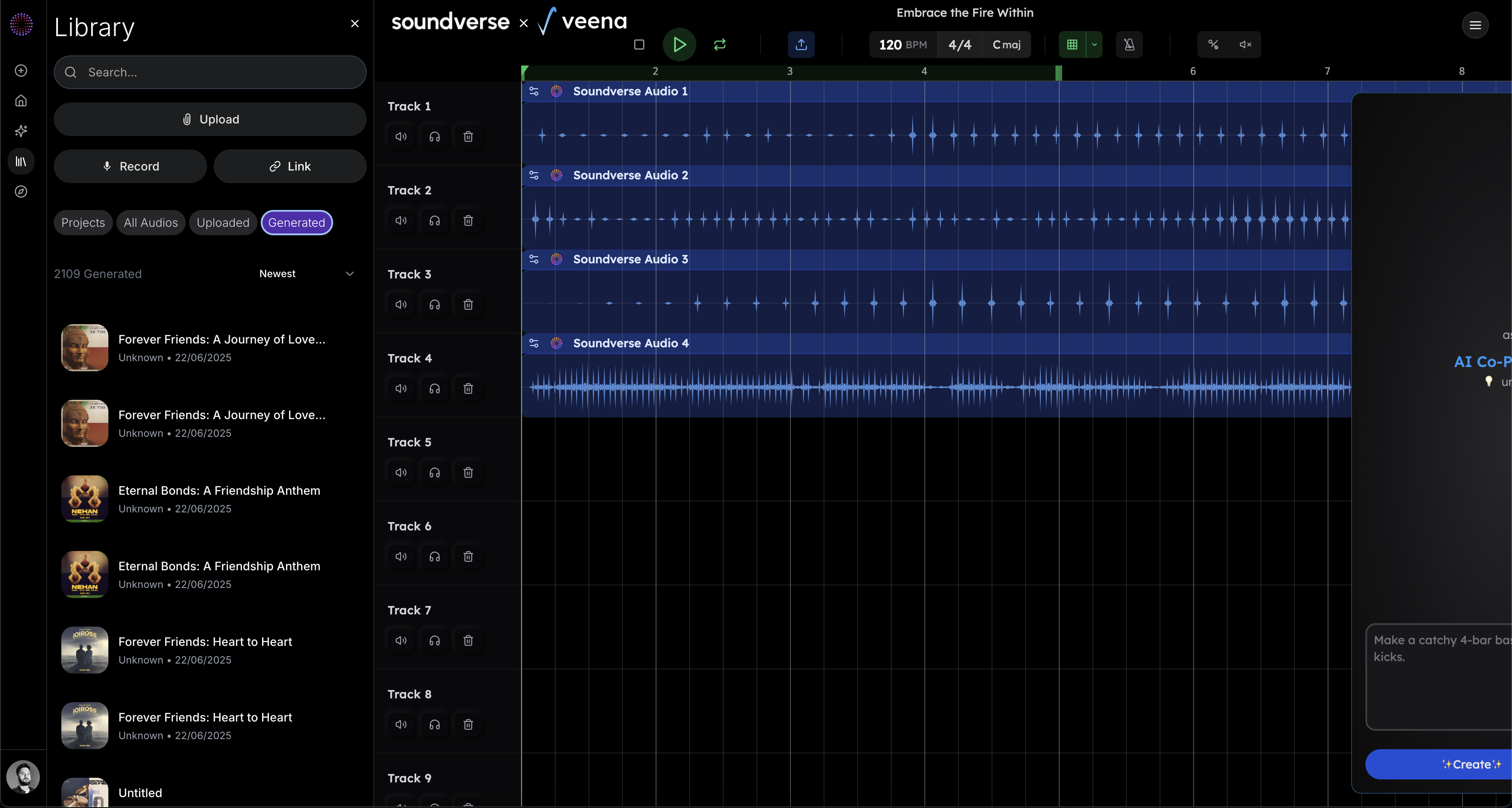Delete Track 4

[468, 388]
